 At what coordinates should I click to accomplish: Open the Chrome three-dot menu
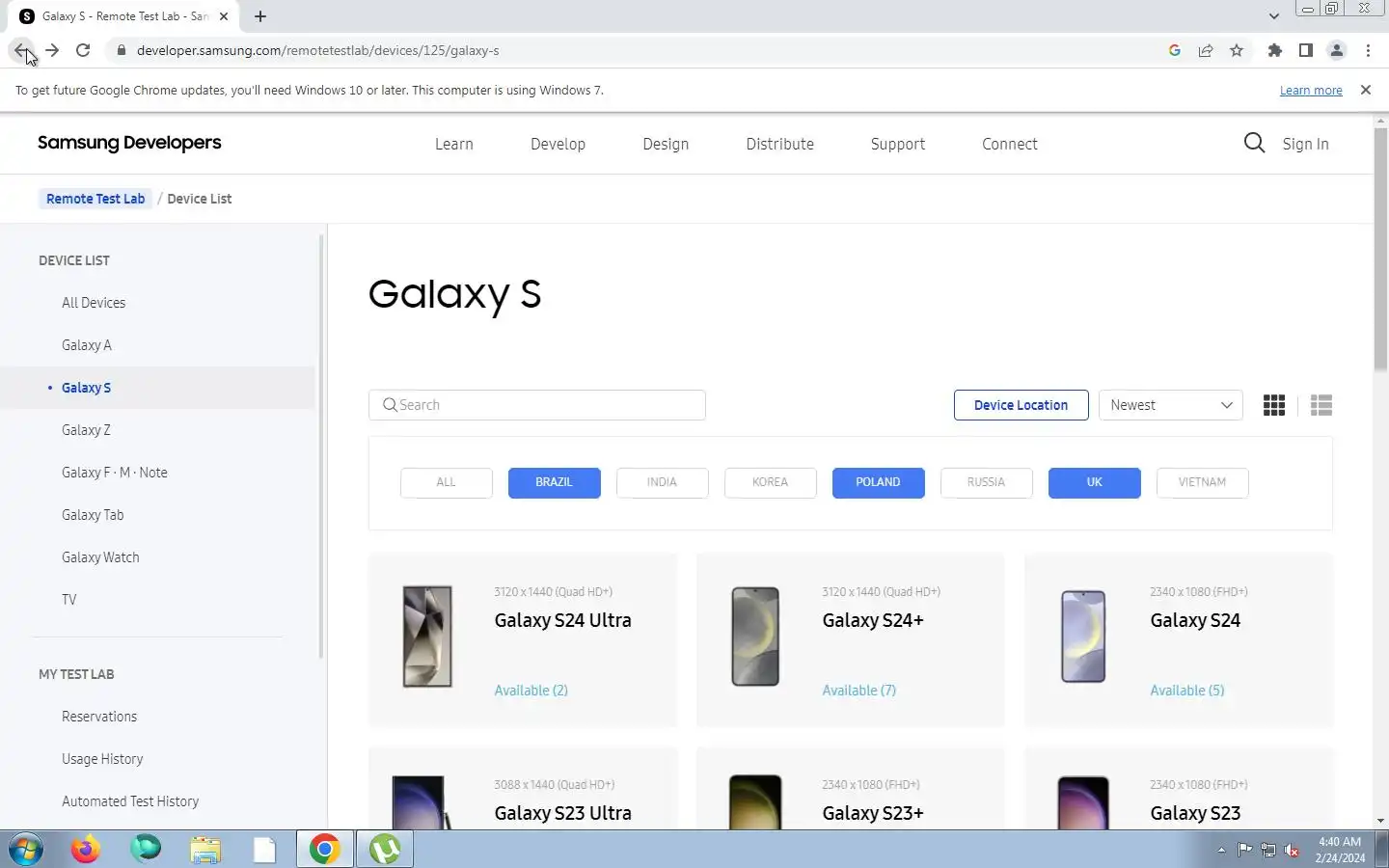pos(1368,50)
